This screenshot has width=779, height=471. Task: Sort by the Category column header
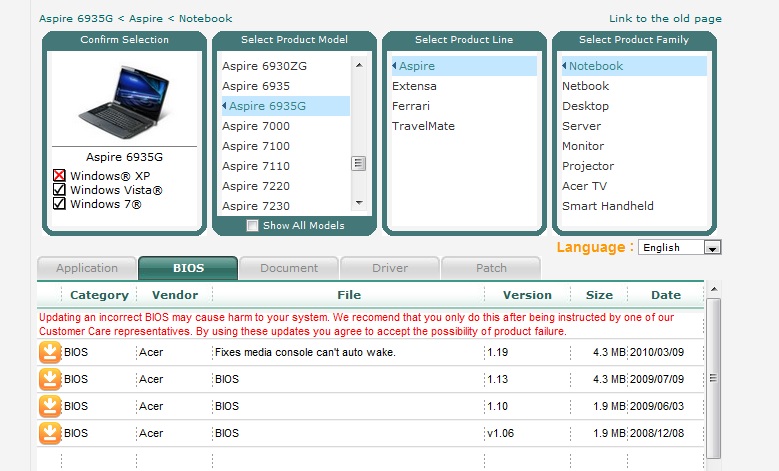point(99,295)
